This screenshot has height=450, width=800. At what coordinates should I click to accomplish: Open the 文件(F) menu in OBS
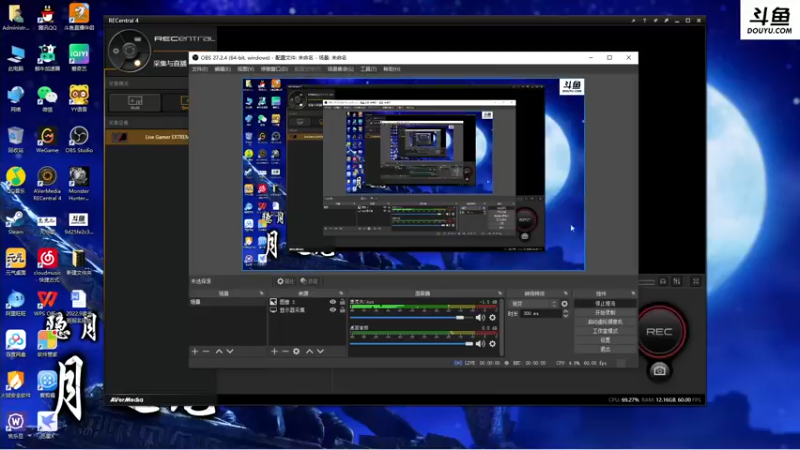tap(199, 69)
